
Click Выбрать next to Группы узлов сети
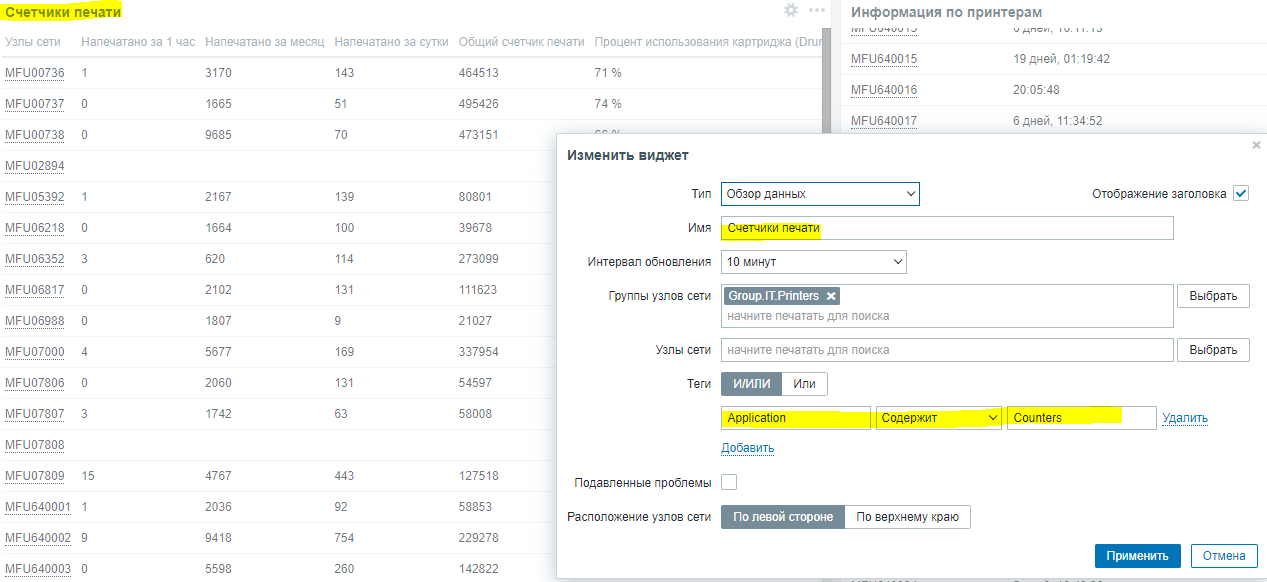point(1213,296)
